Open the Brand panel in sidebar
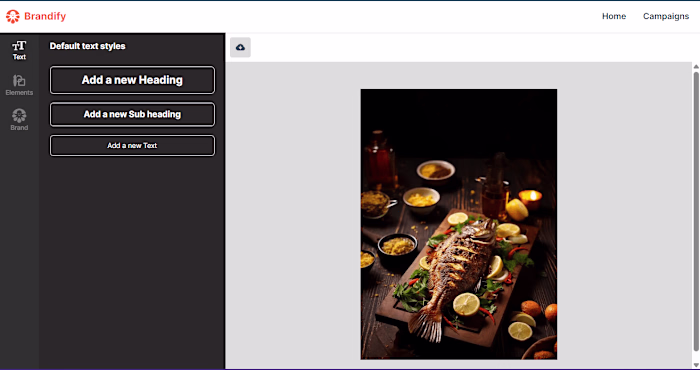The height and width of the screenshot is (370, 700). [x=19, y=120]
